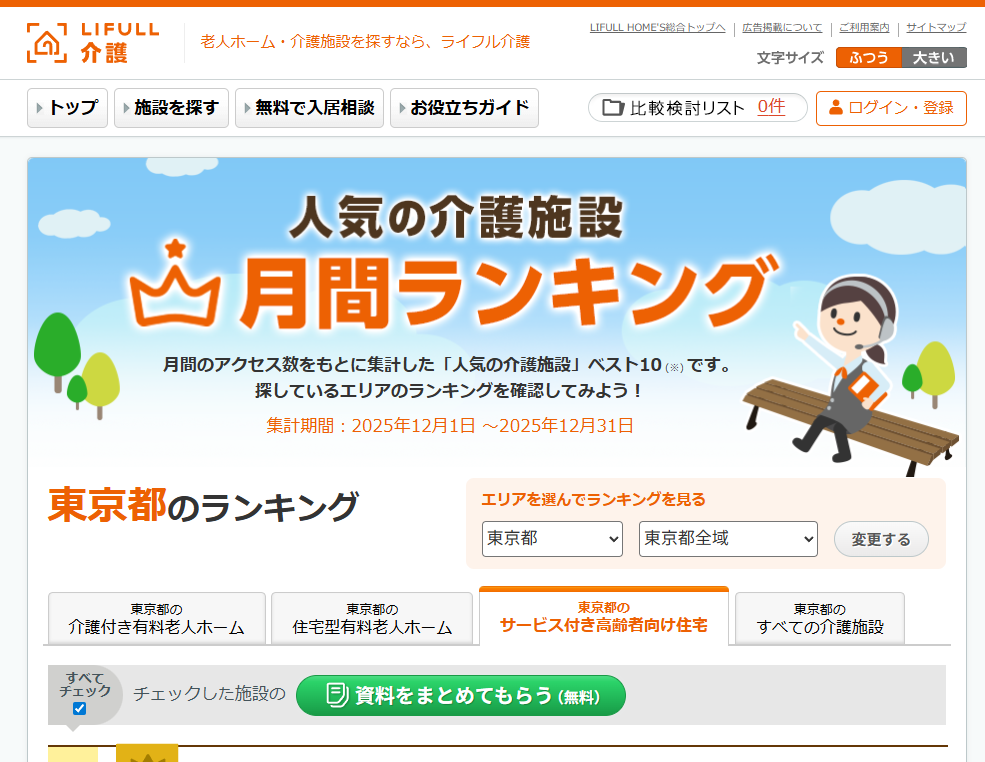Screen dimensions: 985x762
Task: Click the document icon on 資料をまとめてもらう
Action: click(337, 695)
